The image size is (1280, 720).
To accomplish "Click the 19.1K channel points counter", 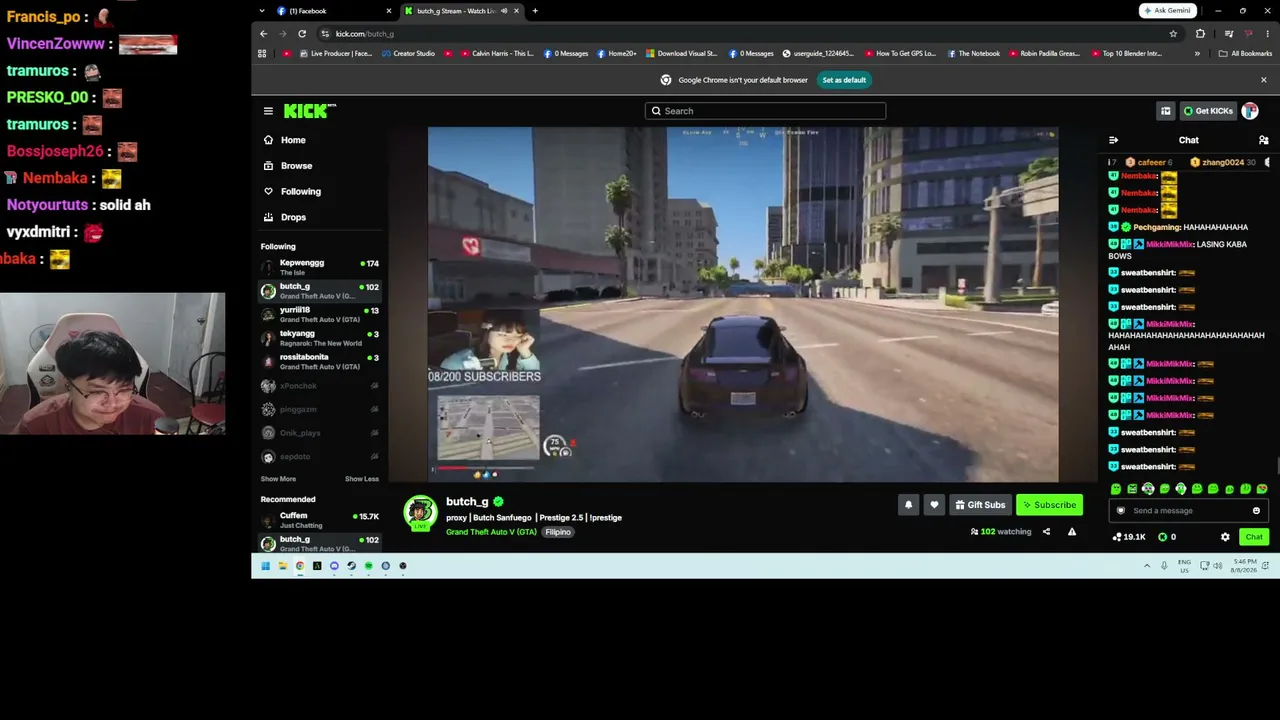I will tap(1129, 537).
